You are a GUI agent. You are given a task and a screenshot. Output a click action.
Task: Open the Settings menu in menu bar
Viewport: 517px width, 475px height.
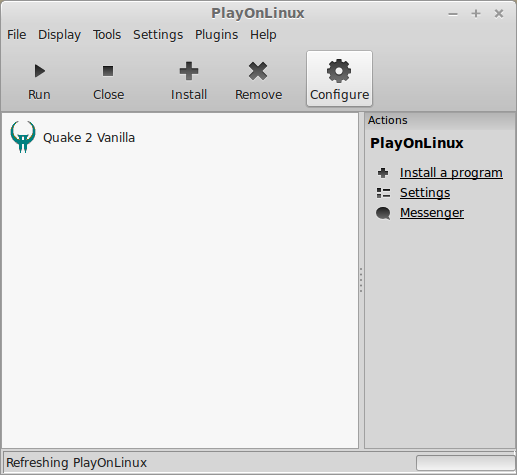click(x=158, y=35)
